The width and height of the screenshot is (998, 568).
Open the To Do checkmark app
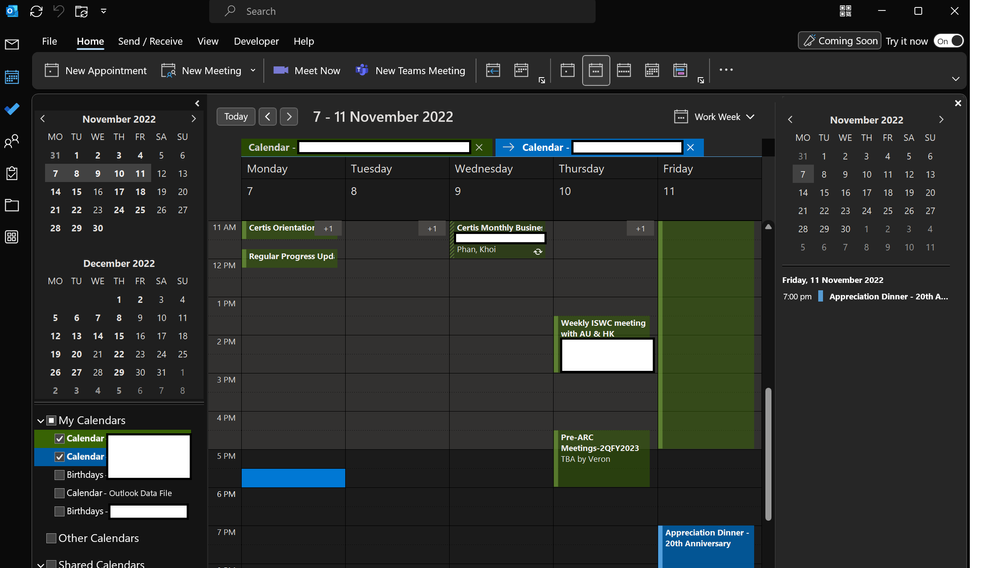coord(11,109)
